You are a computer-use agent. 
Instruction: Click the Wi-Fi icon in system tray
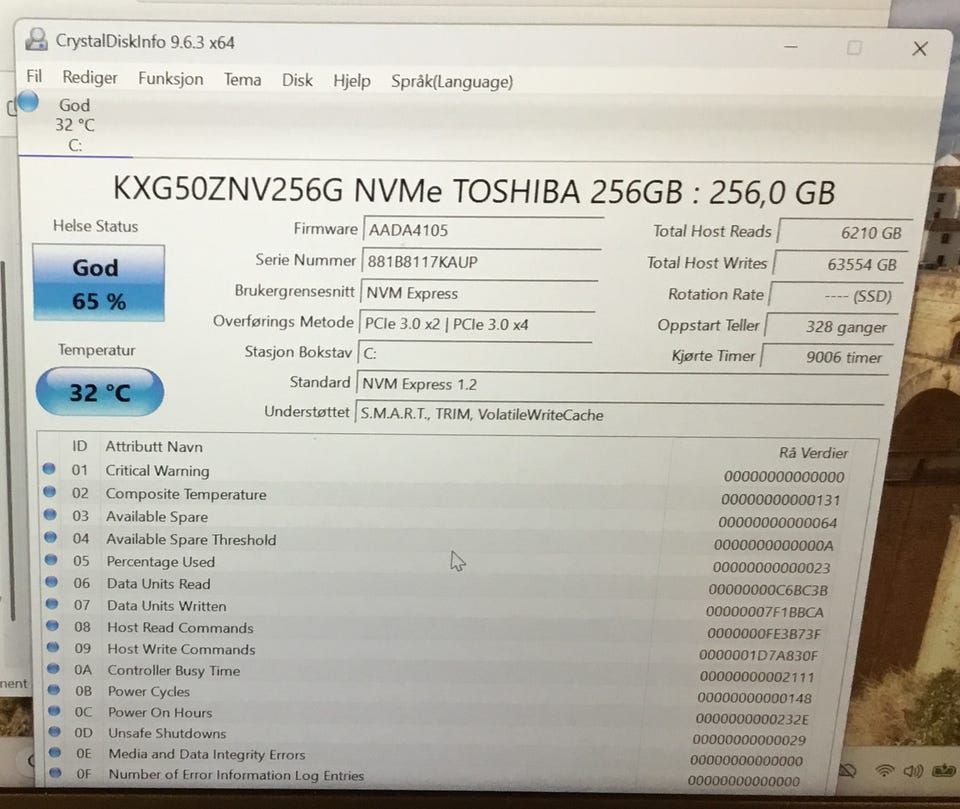point(883,770)
